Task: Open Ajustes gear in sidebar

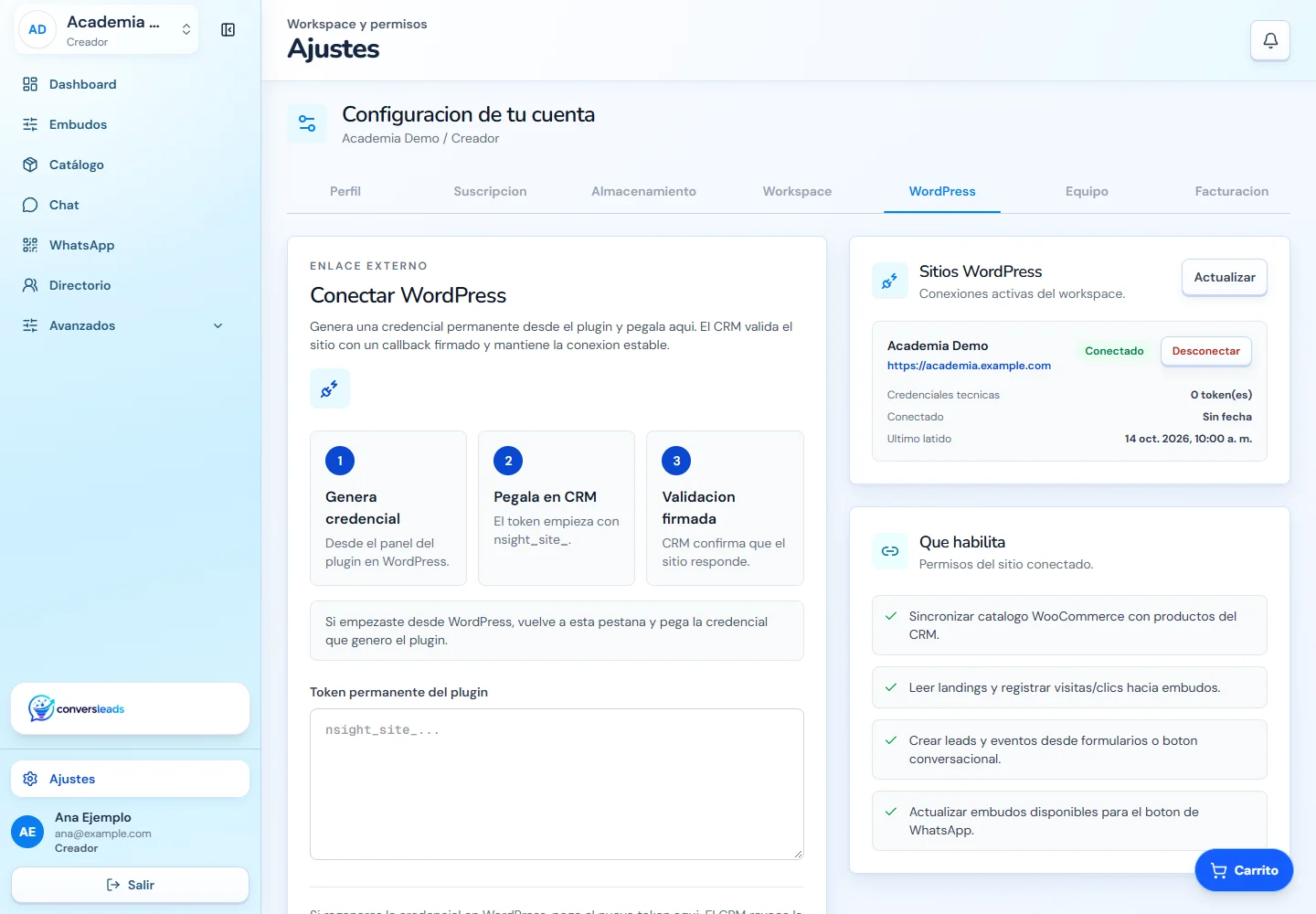Action: click(x=30, y=779)
